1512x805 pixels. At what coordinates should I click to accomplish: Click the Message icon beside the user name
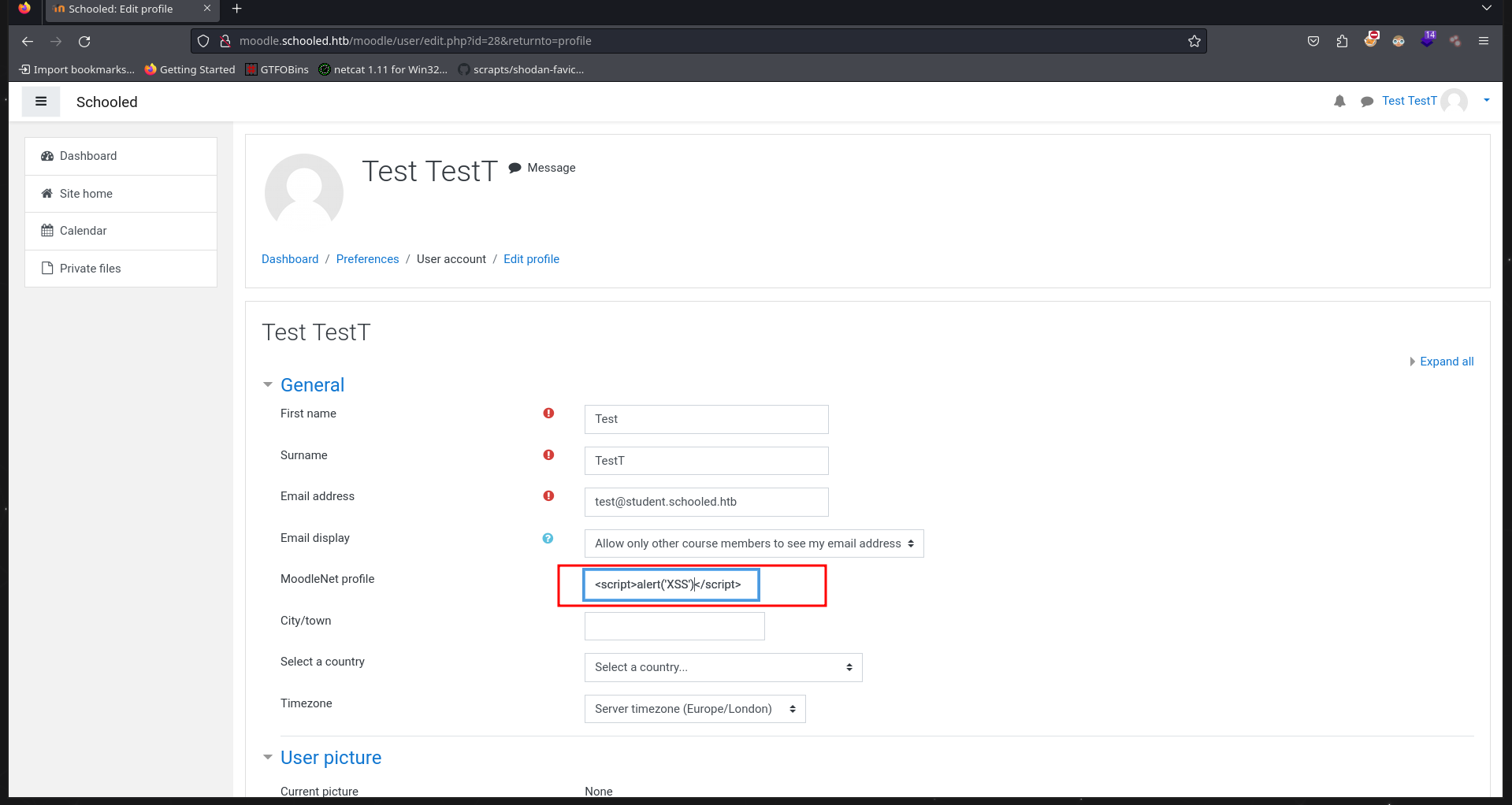pyautogui.click(x=515, y=168)
